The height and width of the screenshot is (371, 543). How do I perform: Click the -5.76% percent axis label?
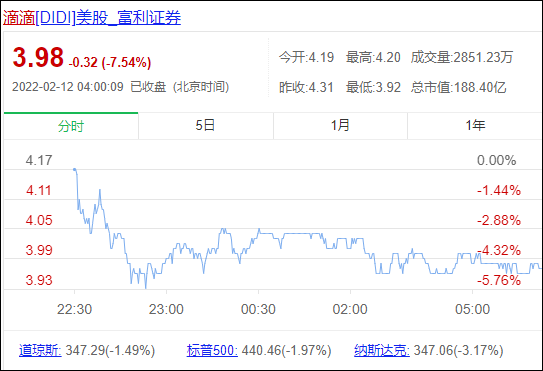(499, 280)
